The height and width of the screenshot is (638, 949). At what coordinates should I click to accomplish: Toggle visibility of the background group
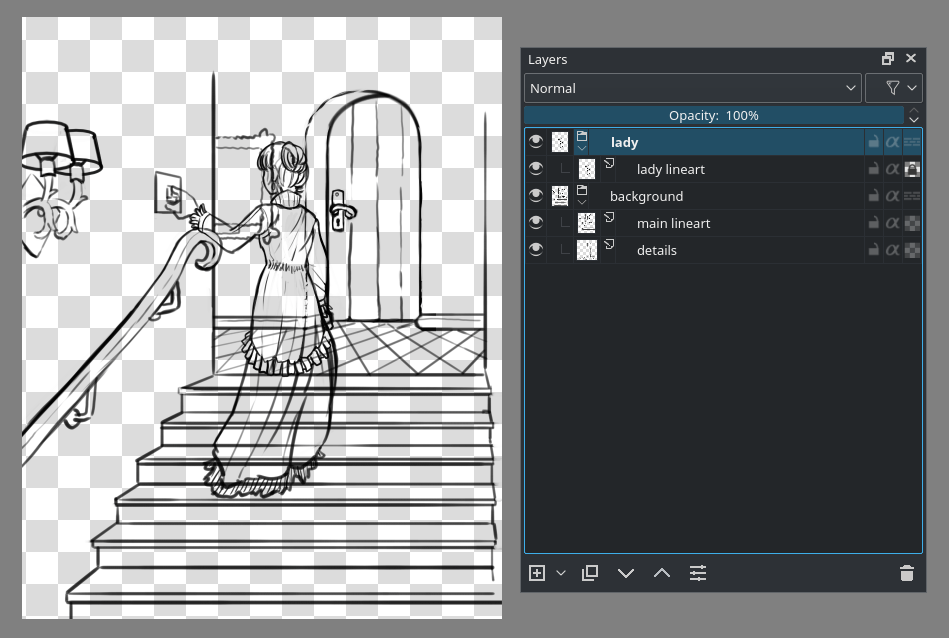tap(536, 196)
